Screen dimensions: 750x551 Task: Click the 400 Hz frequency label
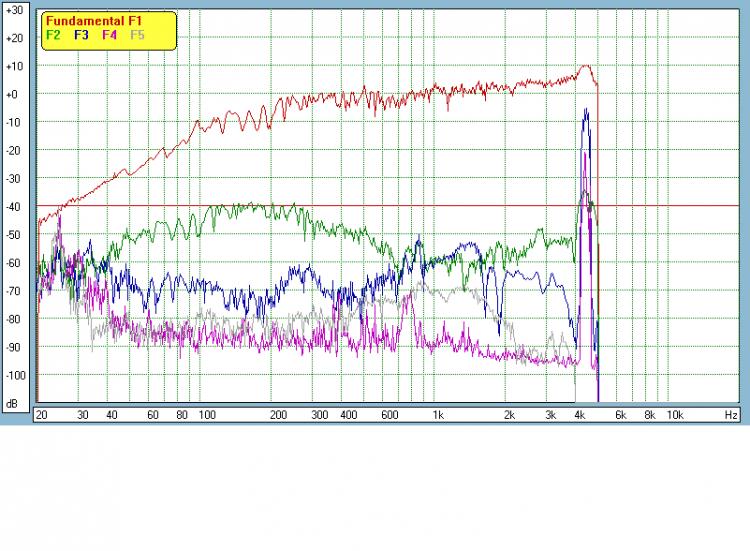(349, 415)
